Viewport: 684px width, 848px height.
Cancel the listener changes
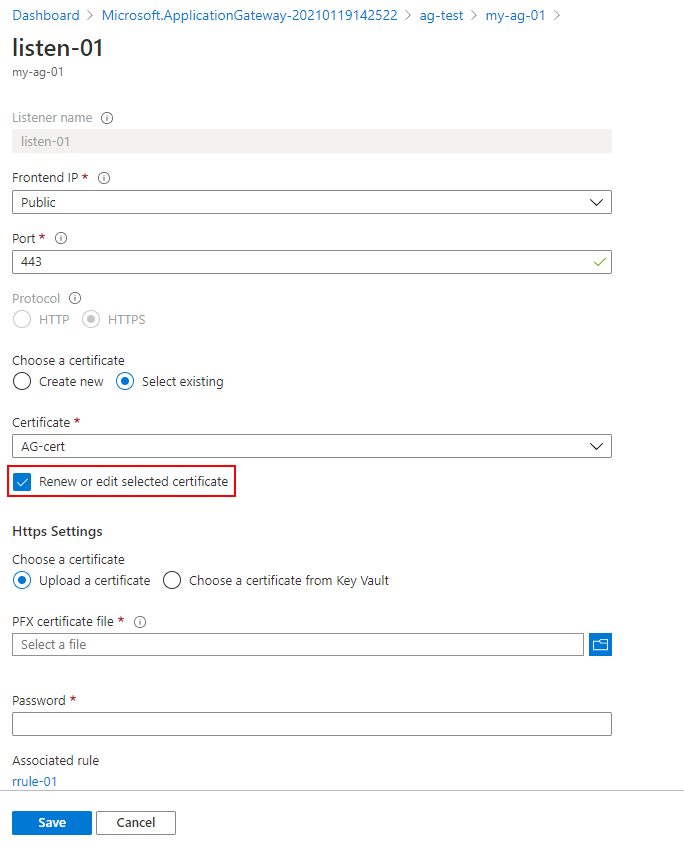136,823
